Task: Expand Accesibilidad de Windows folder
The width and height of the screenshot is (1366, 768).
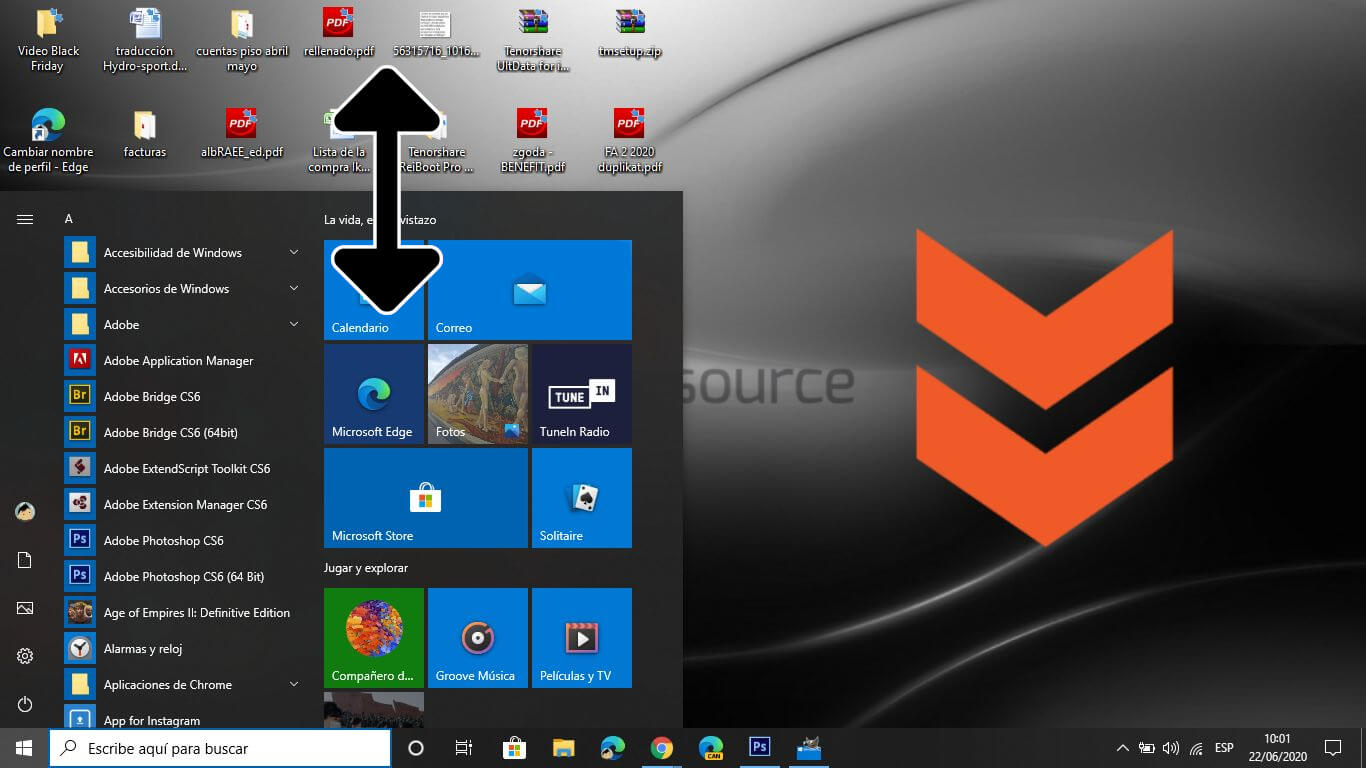Action: tap(182, 253)
